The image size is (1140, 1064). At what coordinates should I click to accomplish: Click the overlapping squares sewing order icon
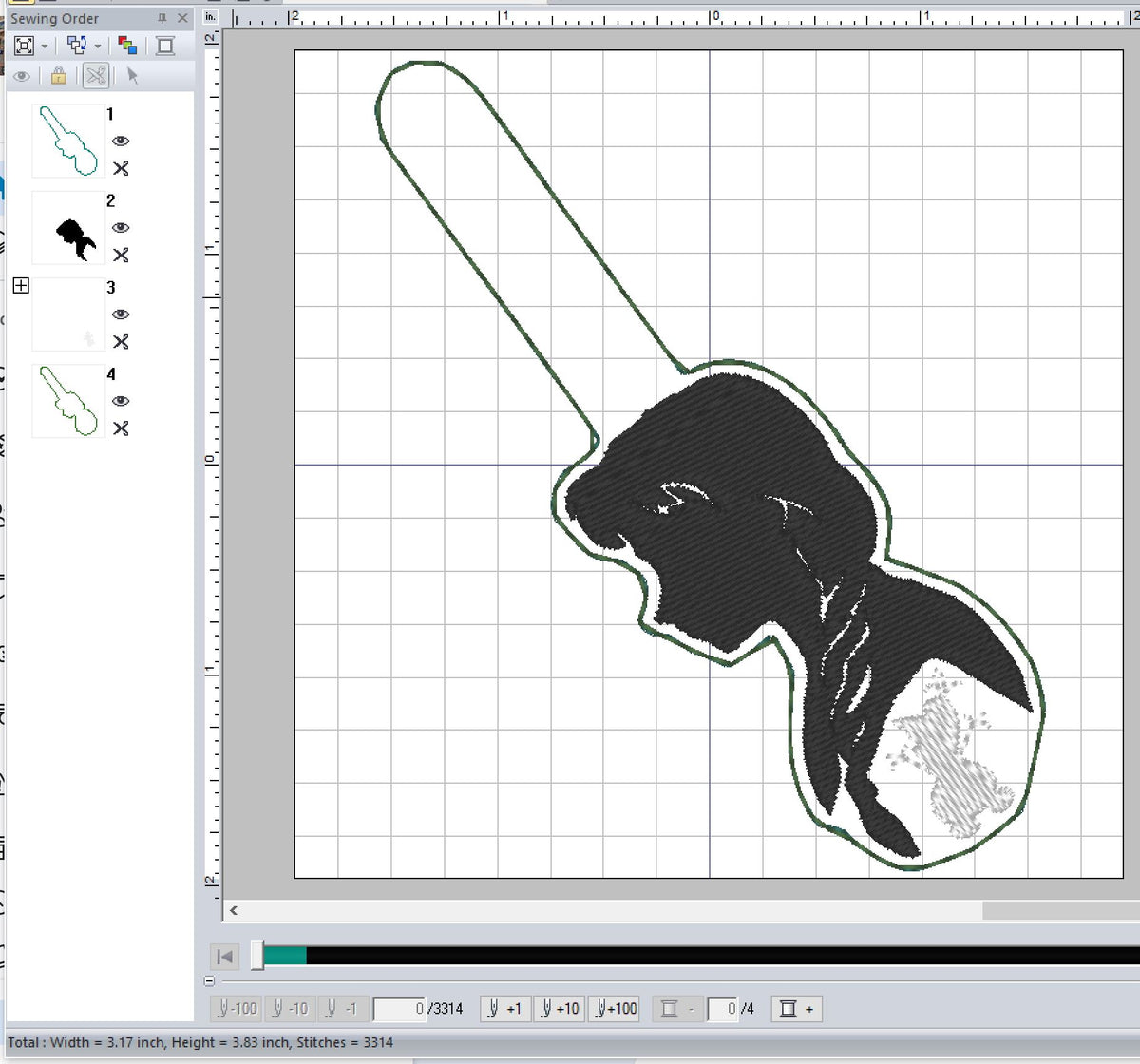77,46
